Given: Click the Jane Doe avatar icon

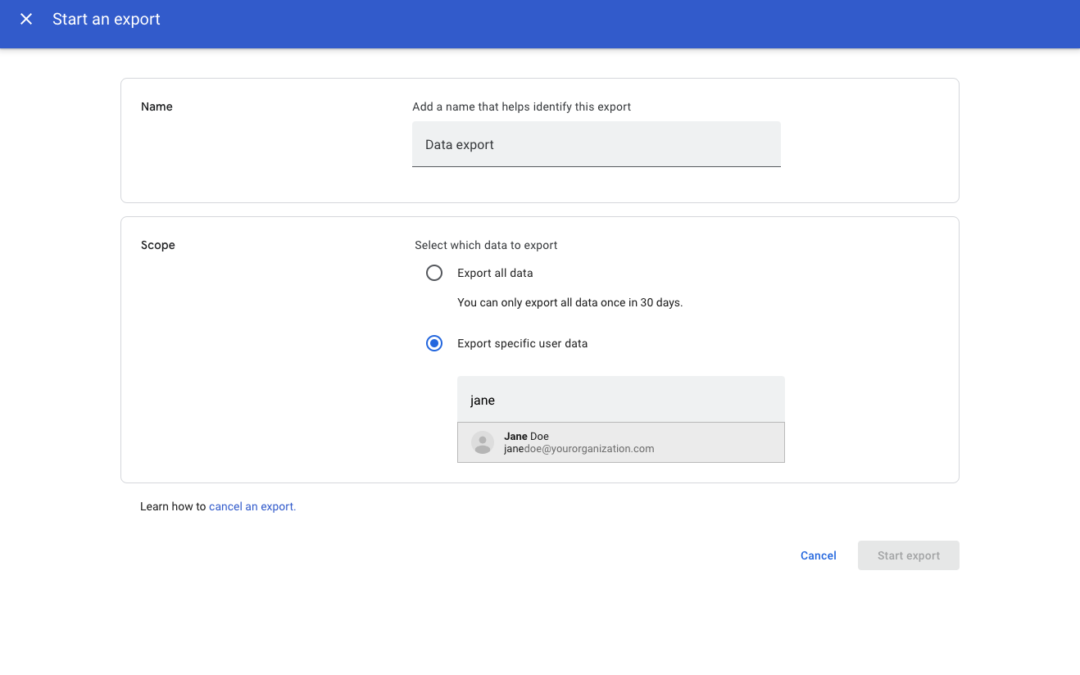Looking at the screenshot, I should pyautogui.click(x=482, y=442).
